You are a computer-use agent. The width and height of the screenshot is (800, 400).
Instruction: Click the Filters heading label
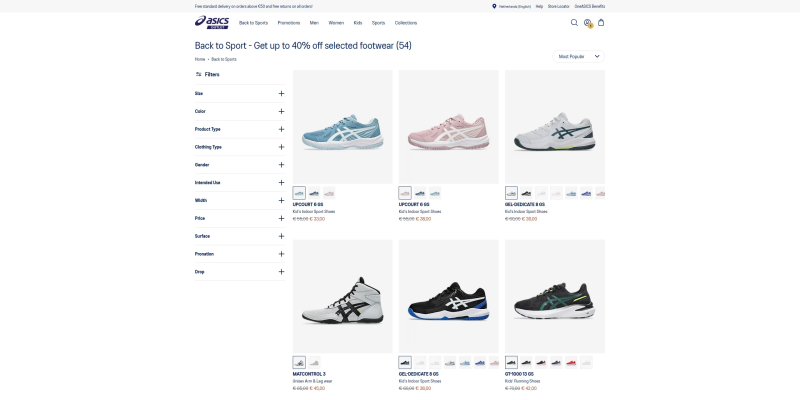[212, 74]
